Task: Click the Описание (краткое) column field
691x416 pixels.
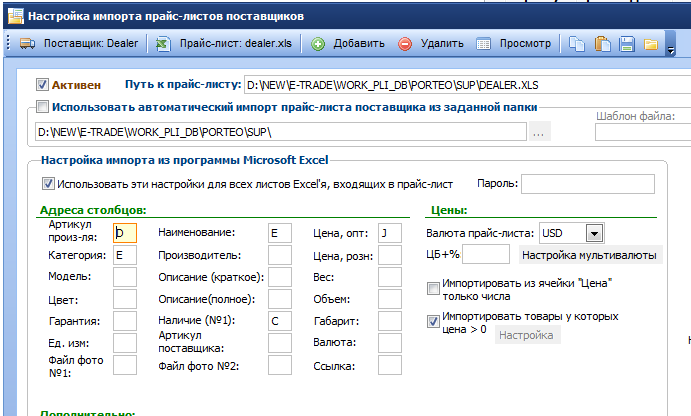Action: [280, 277]
